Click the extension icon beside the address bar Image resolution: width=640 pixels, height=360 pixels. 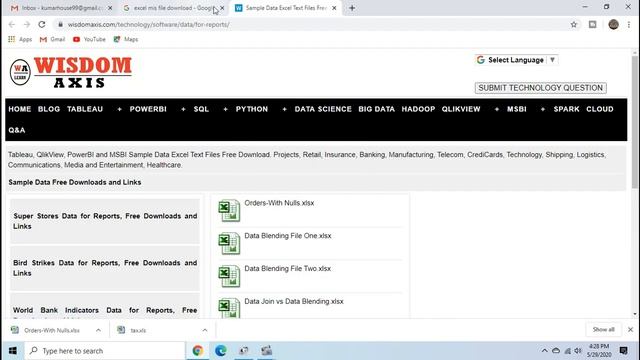point(593,24)
